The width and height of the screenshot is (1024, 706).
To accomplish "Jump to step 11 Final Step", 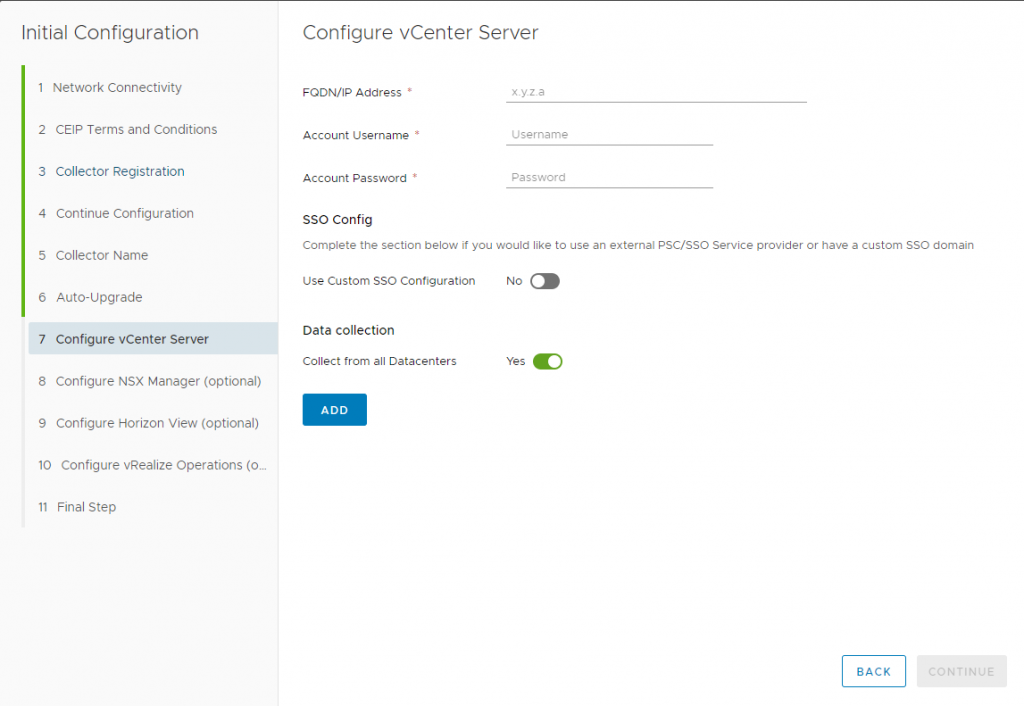I will (152, 507).
